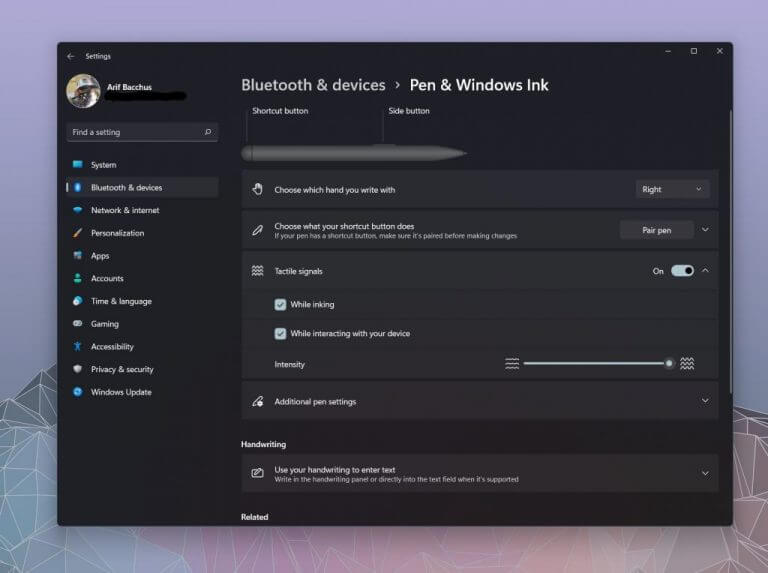This screenshot has height=573, width=768.
Task: Click the Arif Bacchus profile picture
Action: pos(83,91)
